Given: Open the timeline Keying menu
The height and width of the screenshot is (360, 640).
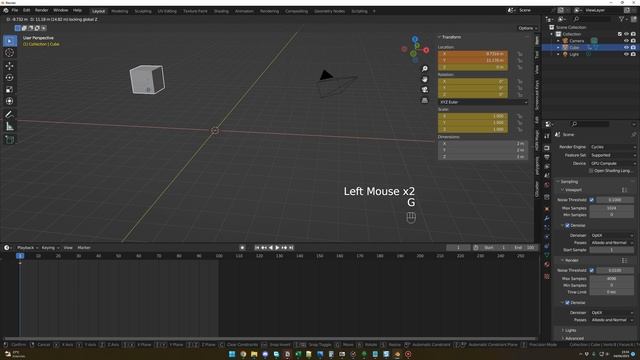Looking at the screenshot, I should click(50, 248).
